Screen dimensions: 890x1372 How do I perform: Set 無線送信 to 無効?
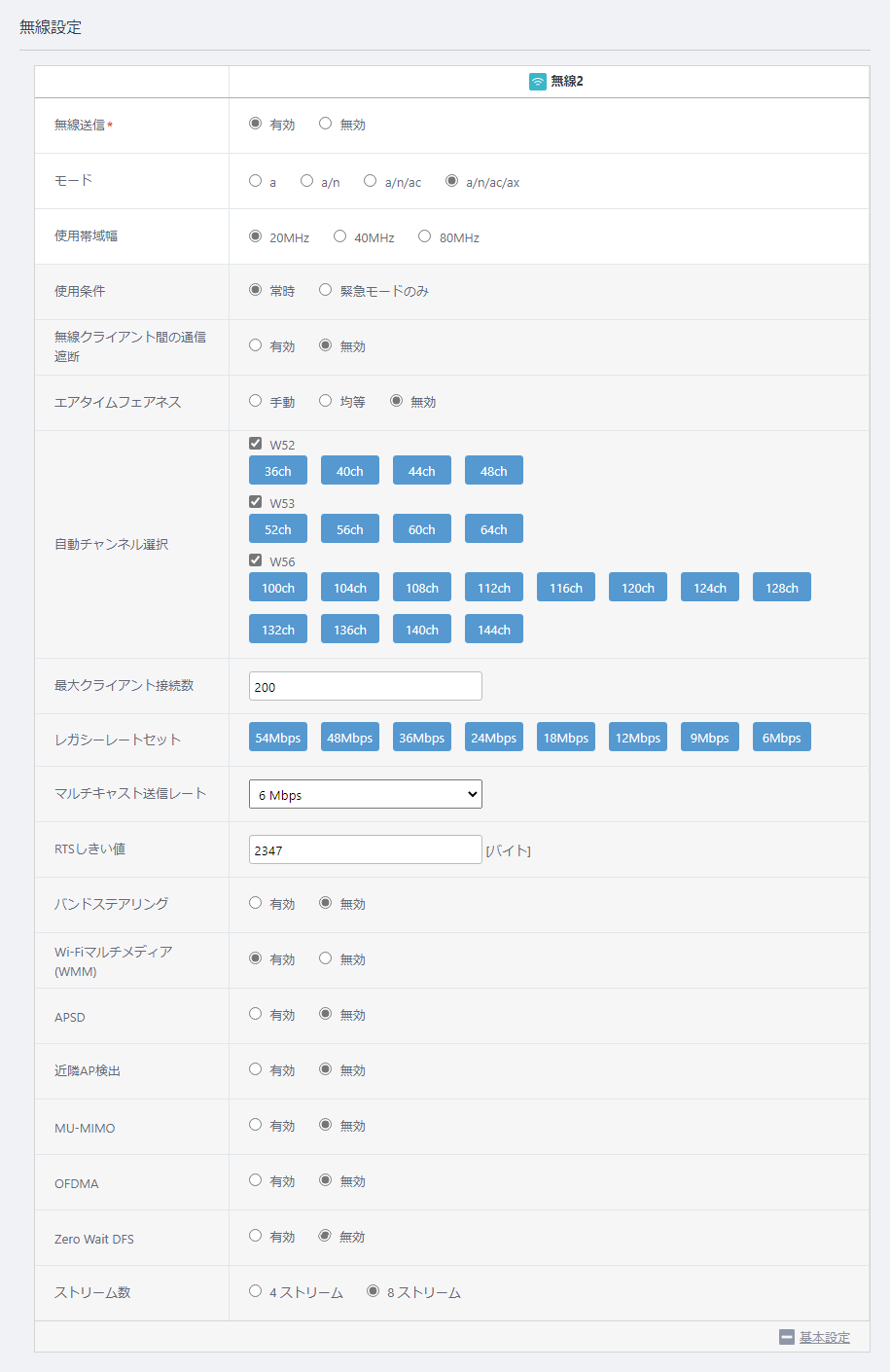pos(326,124)
